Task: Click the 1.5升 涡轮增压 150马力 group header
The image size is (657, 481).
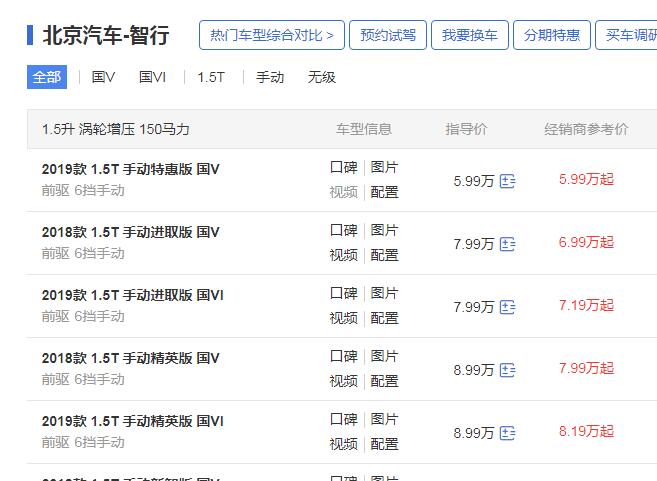Action: (x=115, y=129)
